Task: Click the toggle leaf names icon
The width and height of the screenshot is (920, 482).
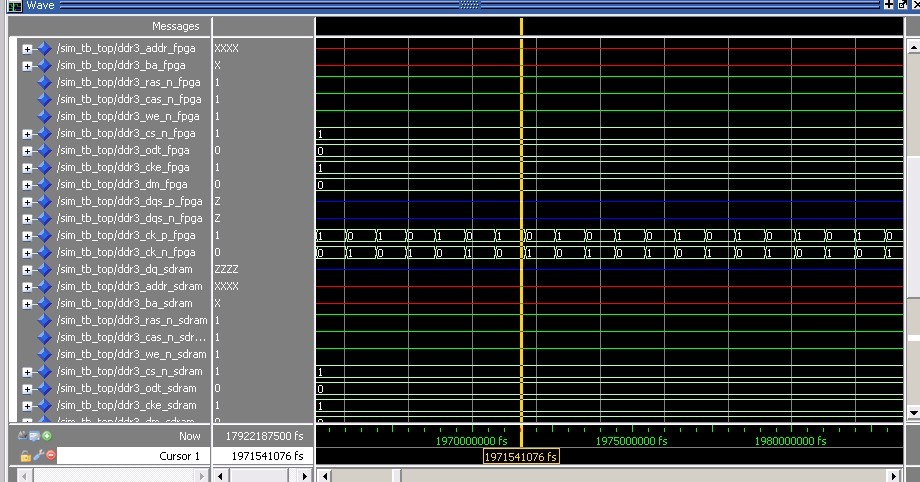Action: [x=23, y=436]
